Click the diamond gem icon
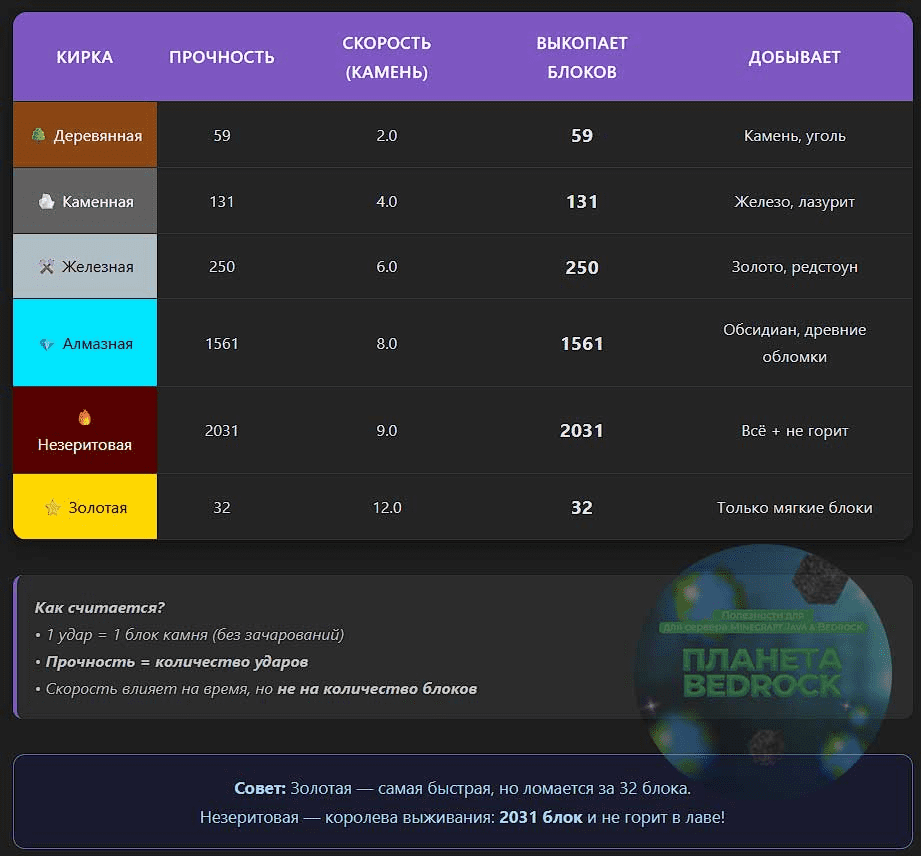Viewport: 921px width, 856px height. click(x=47, y=344)
